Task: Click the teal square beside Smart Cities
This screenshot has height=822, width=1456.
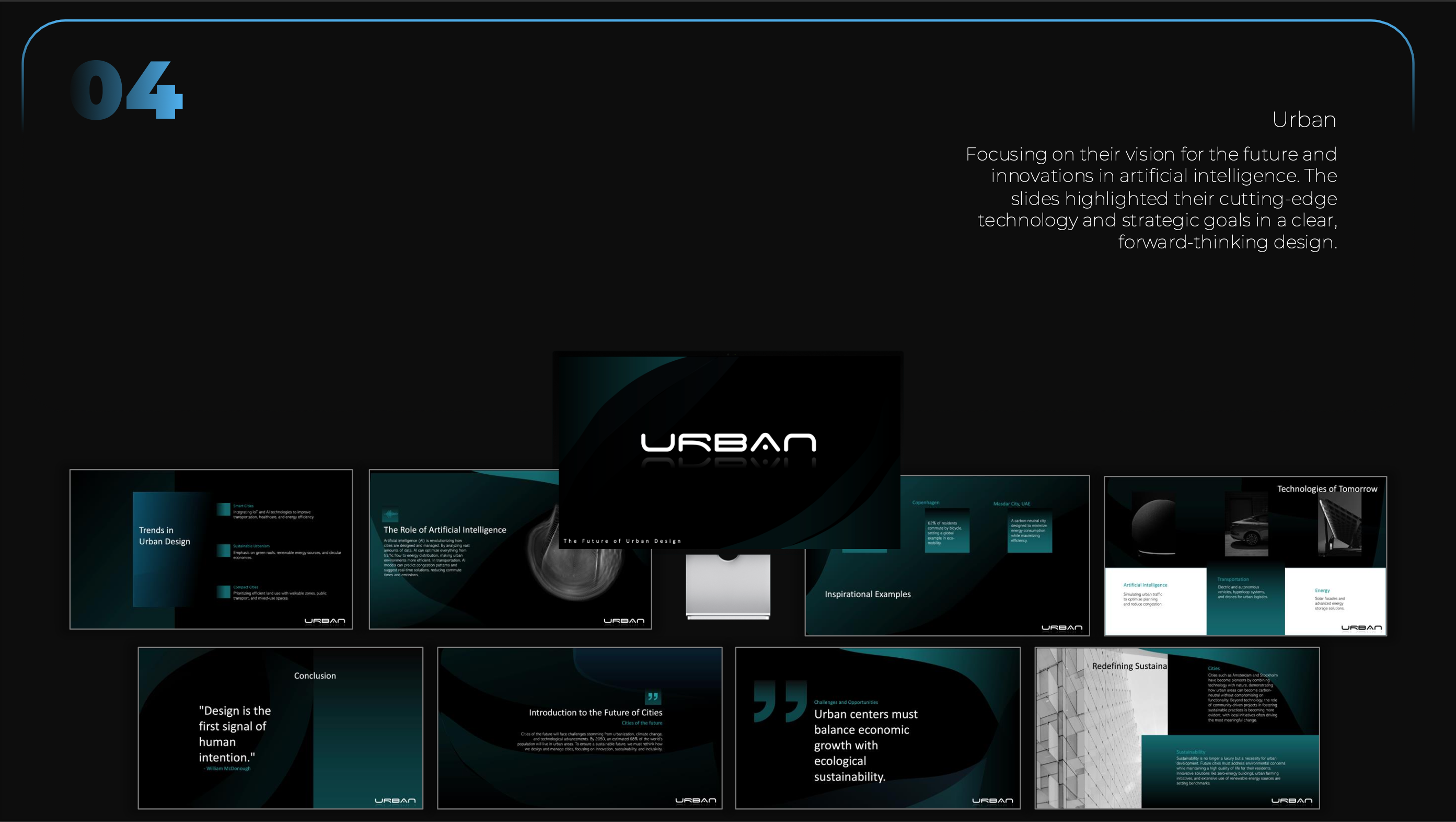Action: tap(223, 509)
